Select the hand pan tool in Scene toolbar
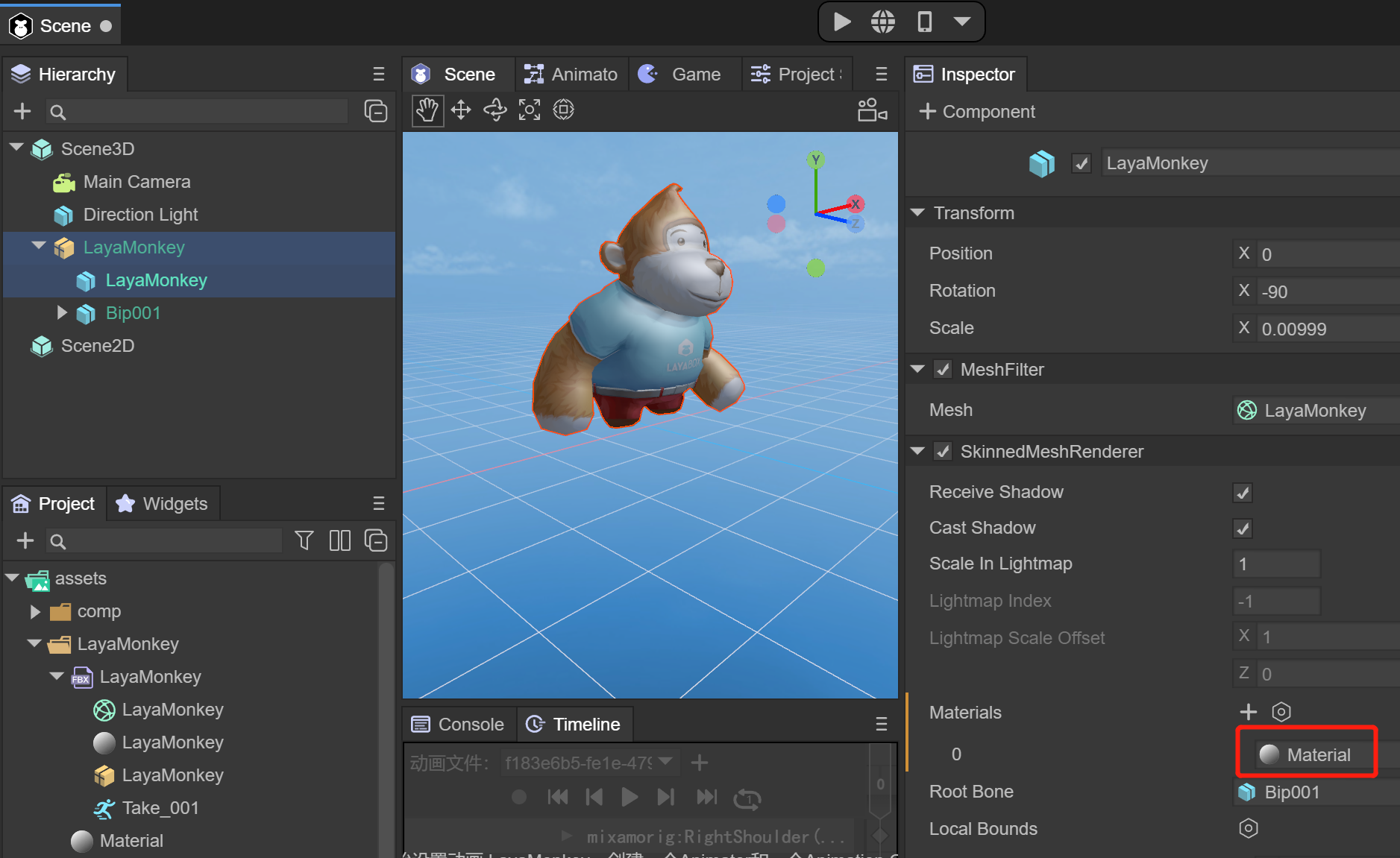Image resolution: width=1400 pixels, height=858 pixels. point(427,110)
